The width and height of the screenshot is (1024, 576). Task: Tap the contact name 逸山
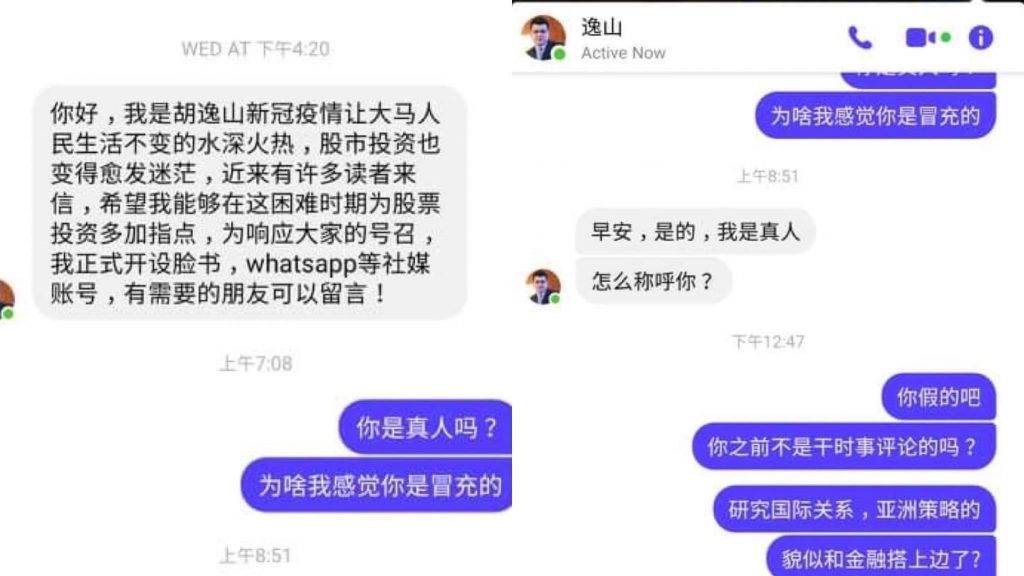pos(601,27)
